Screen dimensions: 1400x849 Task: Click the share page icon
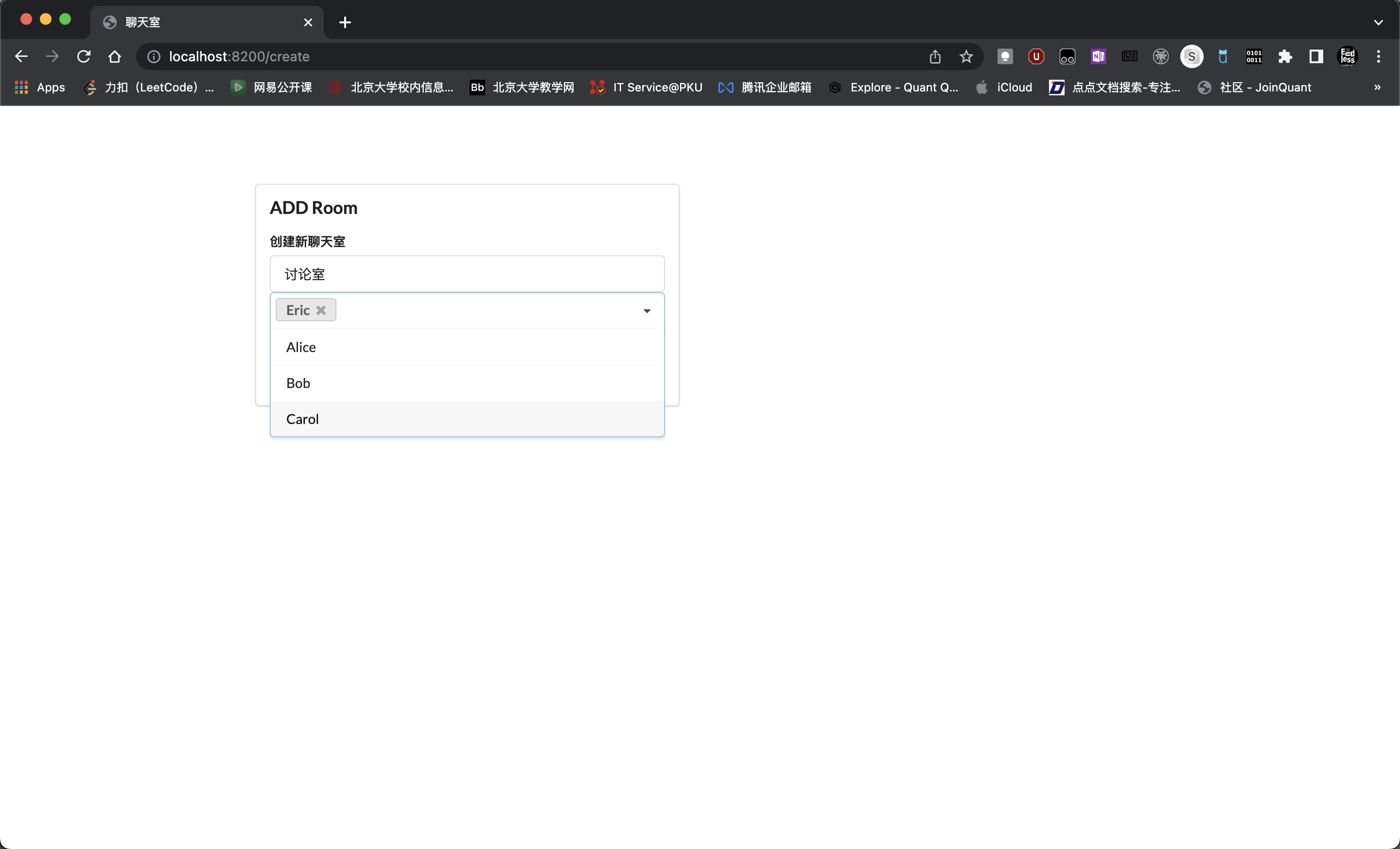(x=935, y=56)
